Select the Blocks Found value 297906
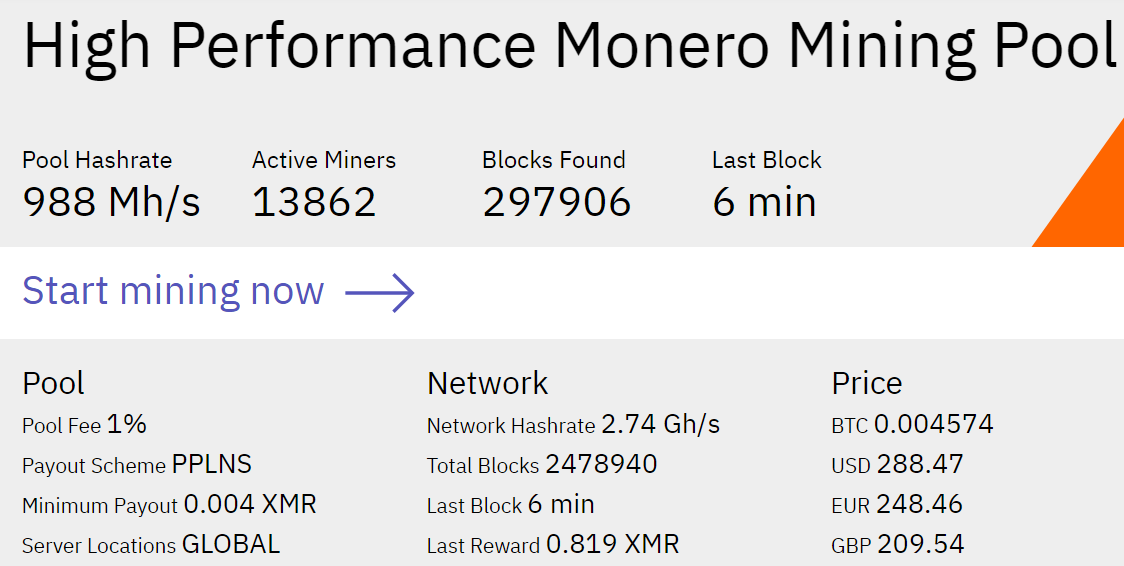This screenshot has width=1124, height=566. coord(556,202)
